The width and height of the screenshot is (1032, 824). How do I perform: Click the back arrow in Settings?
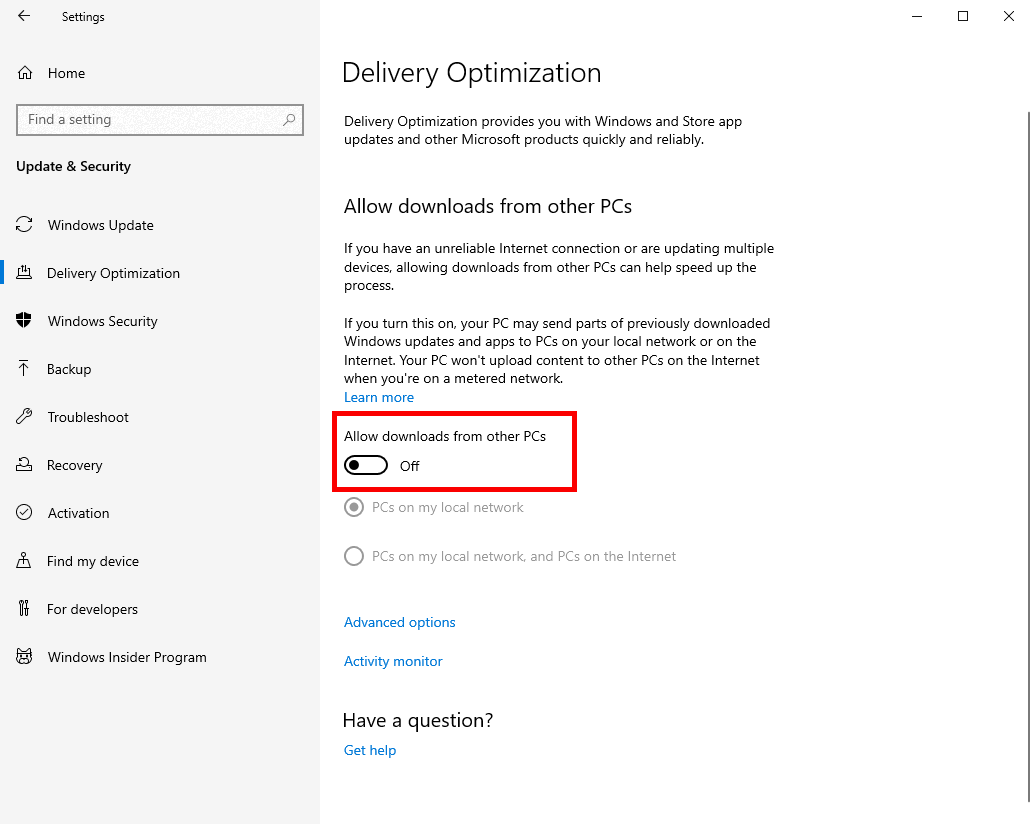pyautogui.click(x=24, y=16)
